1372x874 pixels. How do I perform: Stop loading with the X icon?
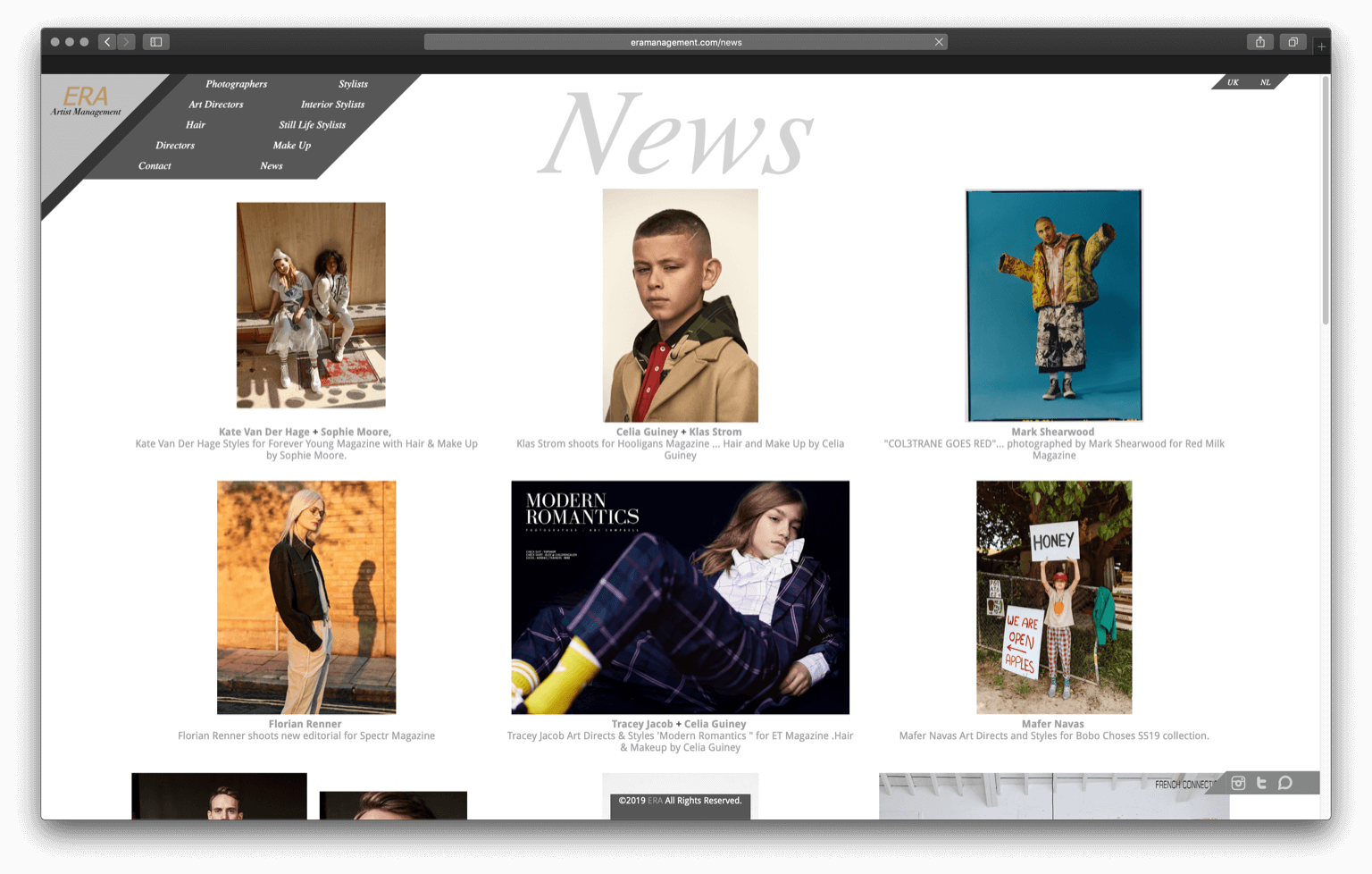(x=939, y=42)
